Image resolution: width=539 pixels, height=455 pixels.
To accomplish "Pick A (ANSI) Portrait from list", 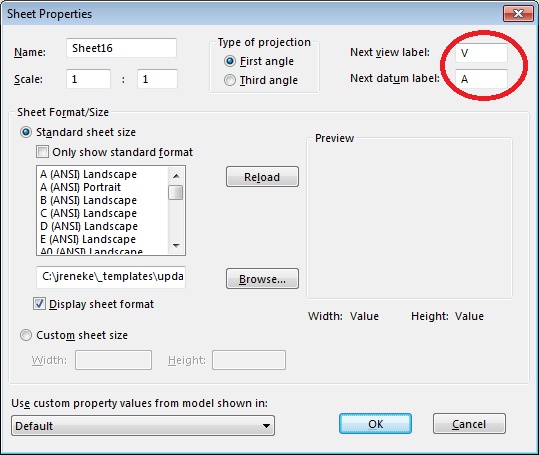I will [80, 187].
